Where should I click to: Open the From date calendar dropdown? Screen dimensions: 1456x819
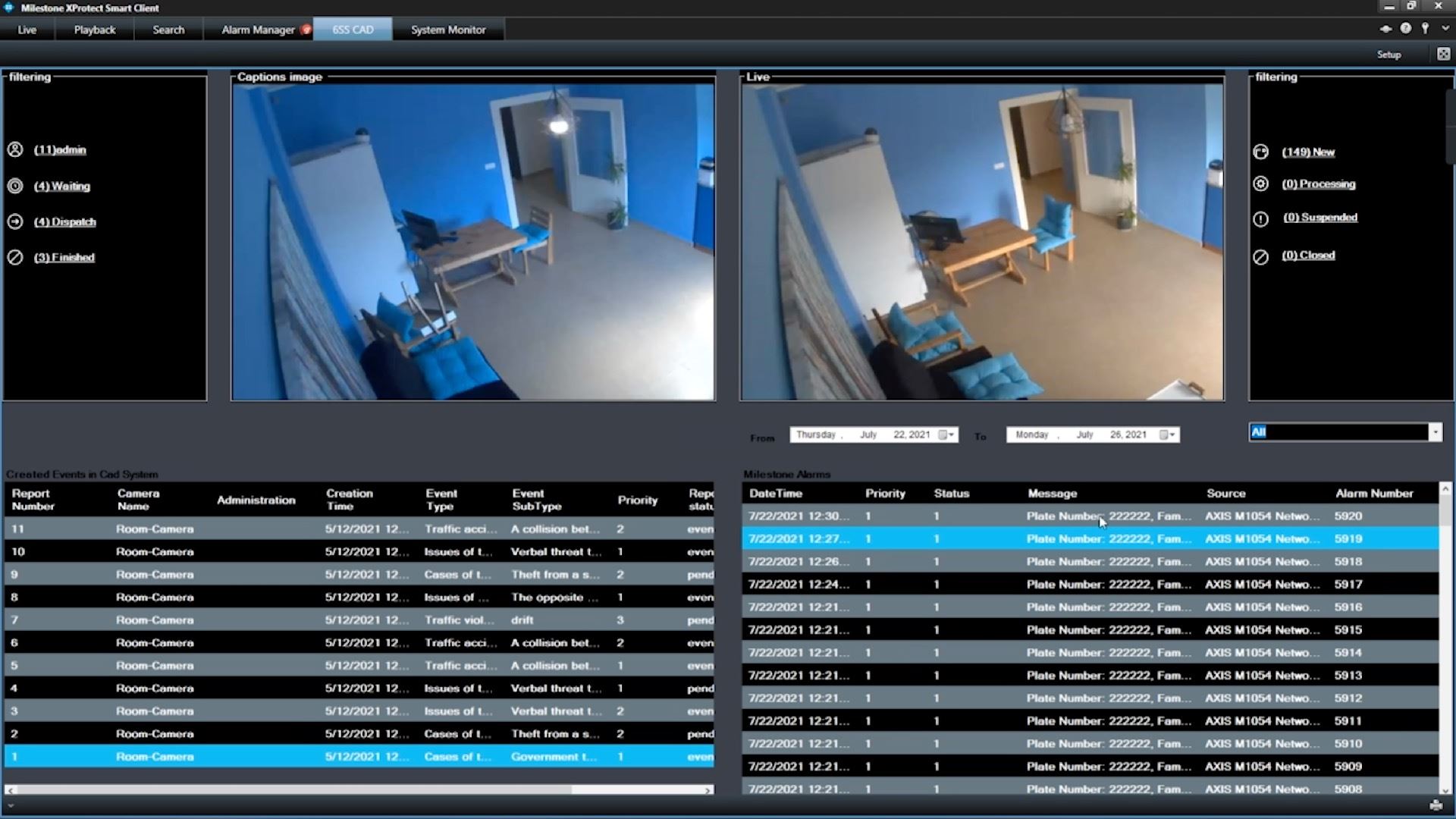pos(946,435)
